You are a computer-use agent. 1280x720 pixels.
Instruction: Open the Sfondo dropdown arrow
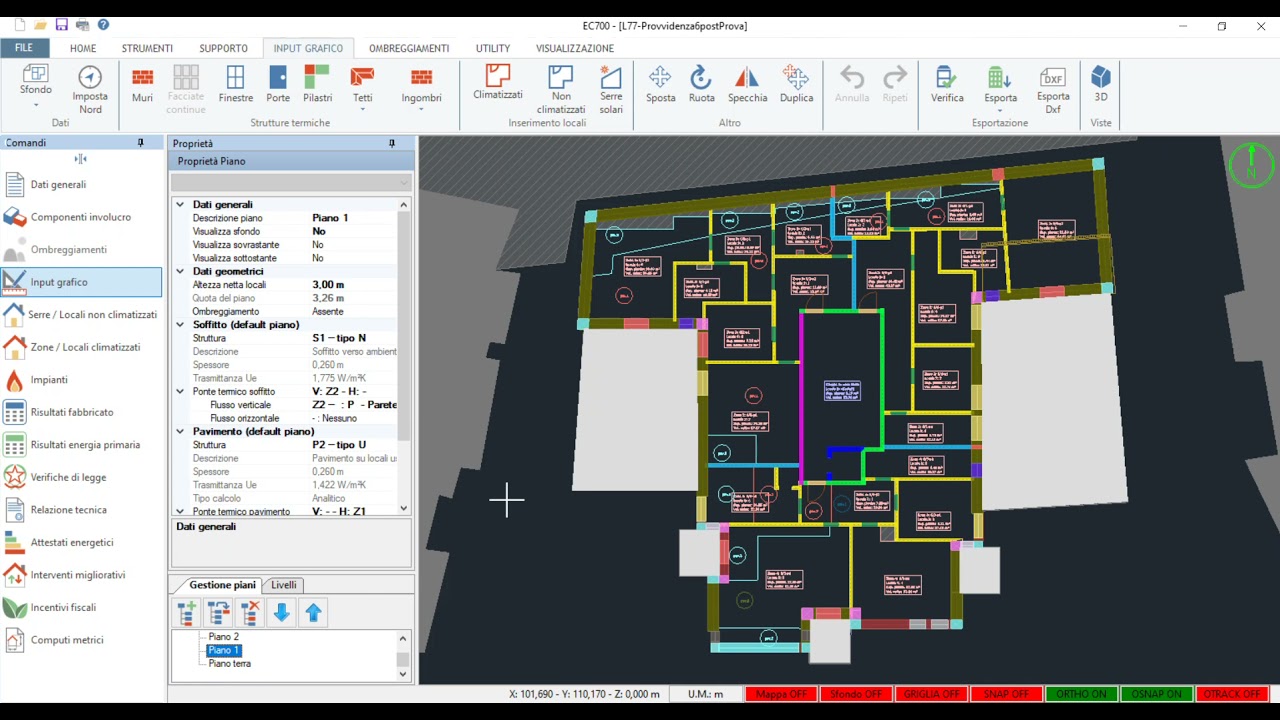click(36, 105)
